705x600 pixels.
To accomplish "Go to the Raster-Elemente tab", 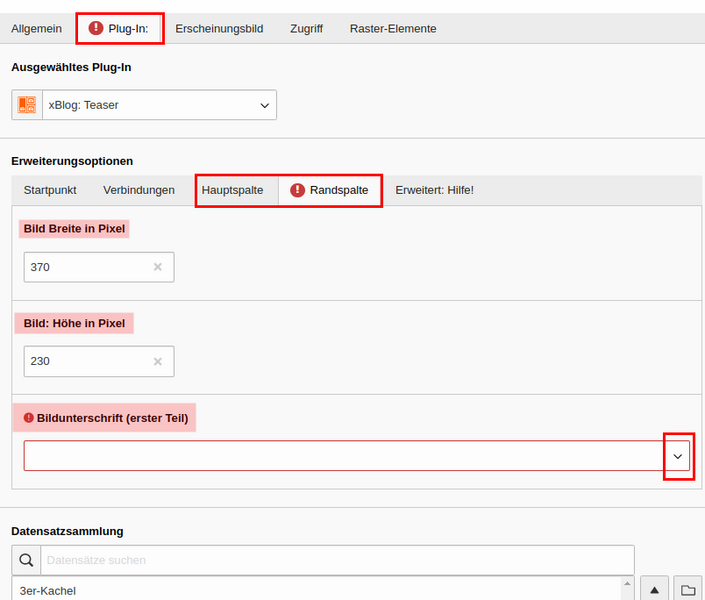I will (x=393, y=29).
